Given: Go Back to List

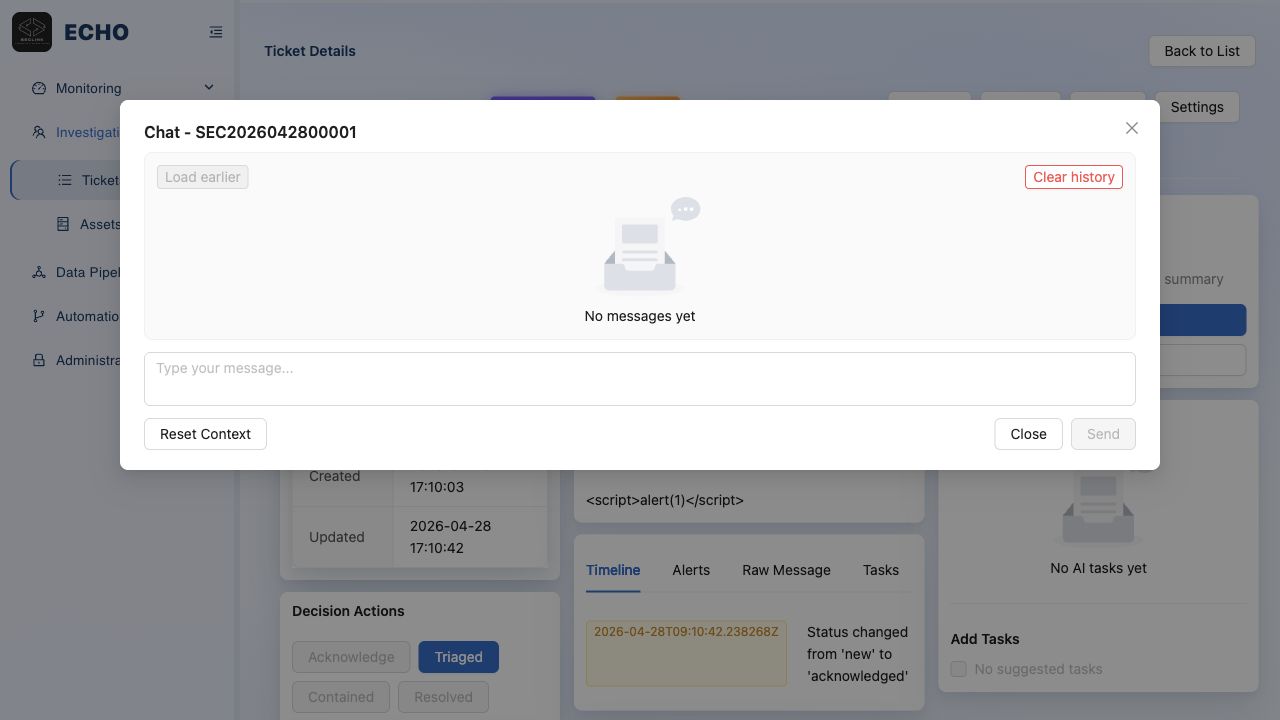Looking at the screenshot, I should pos(1202,51).
